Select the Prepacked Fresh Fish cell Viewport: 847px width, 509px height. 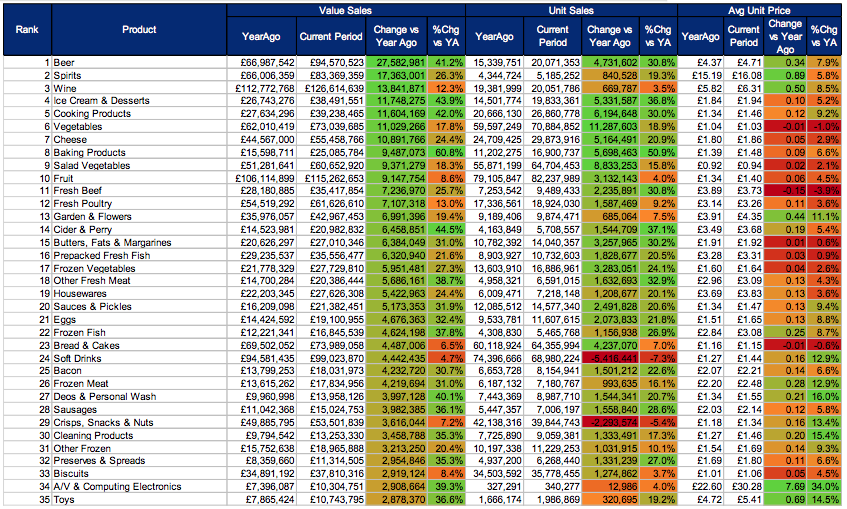click(x=139, y=256)
